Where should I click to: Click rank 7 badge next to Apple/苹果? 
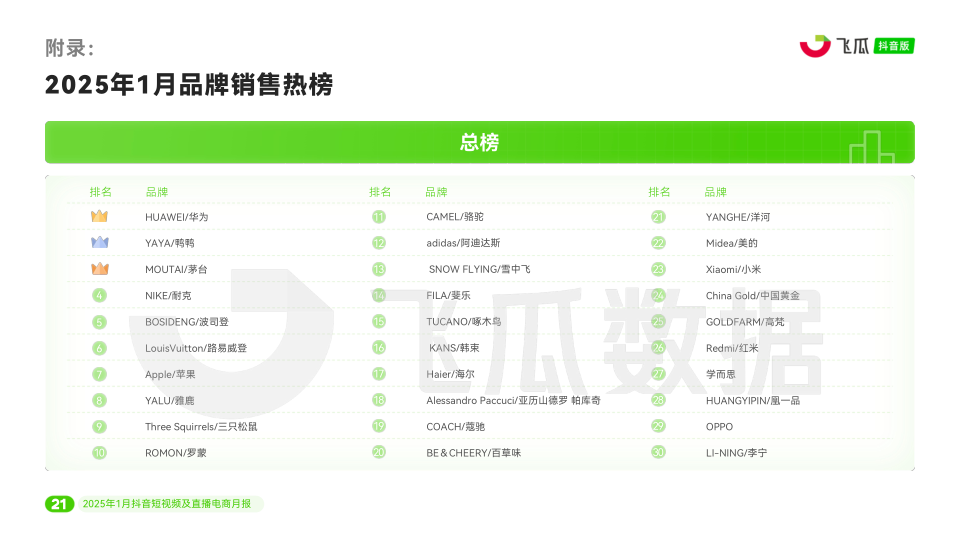pos(99,374)
